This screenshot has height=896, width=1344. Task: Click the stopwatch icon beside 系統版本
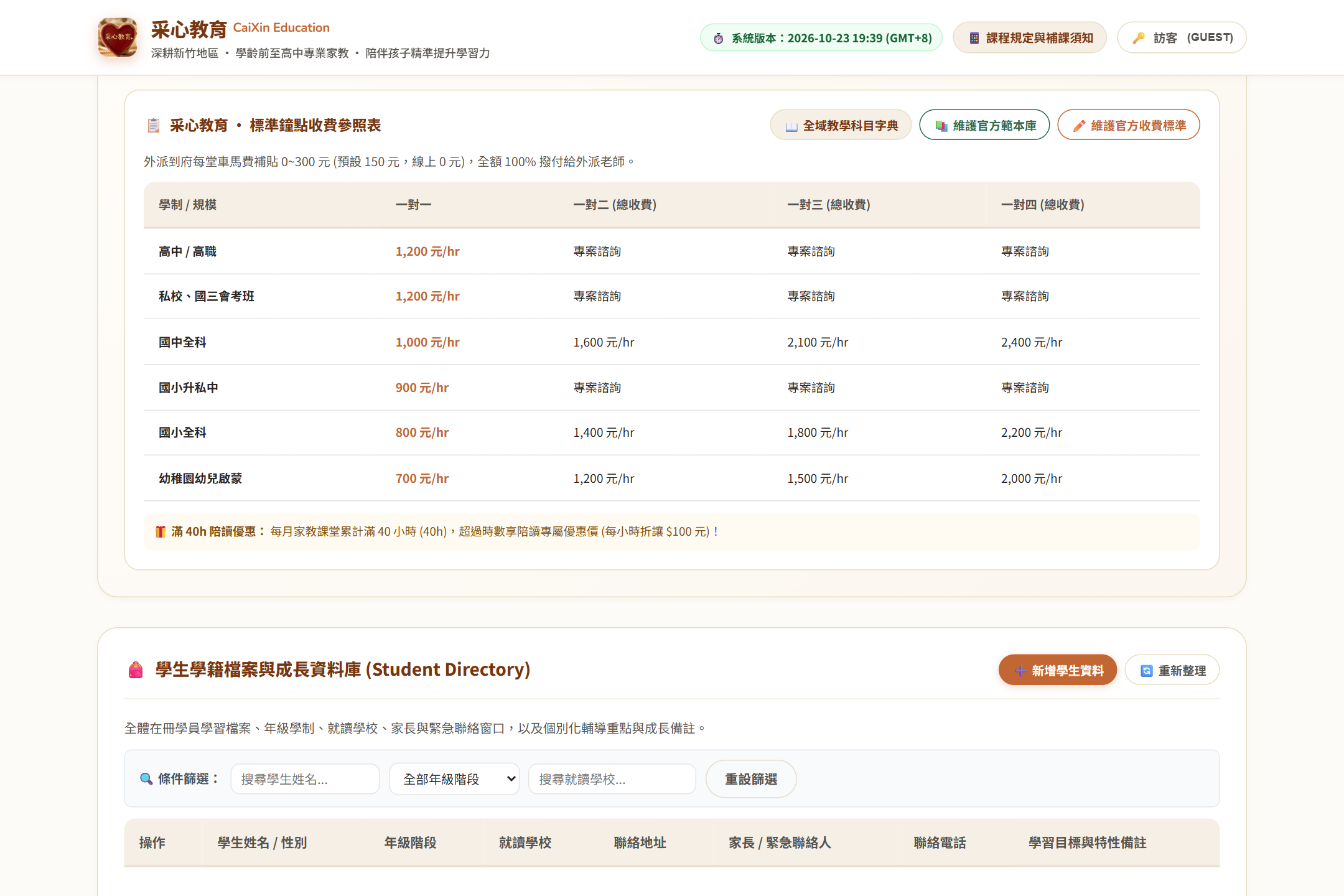tap(719, 38)
